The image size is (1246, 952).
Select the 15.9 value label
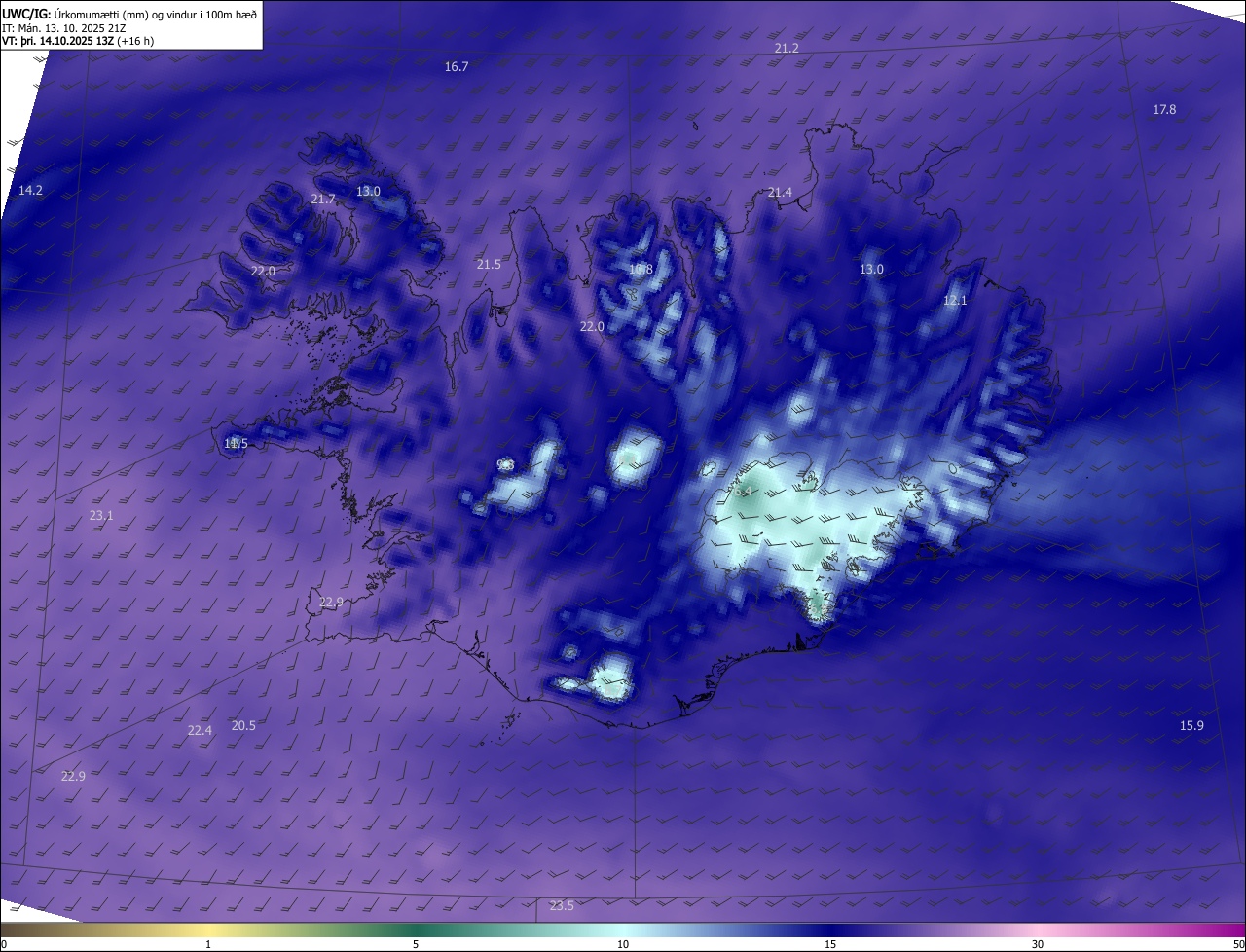coord(1191,726)
